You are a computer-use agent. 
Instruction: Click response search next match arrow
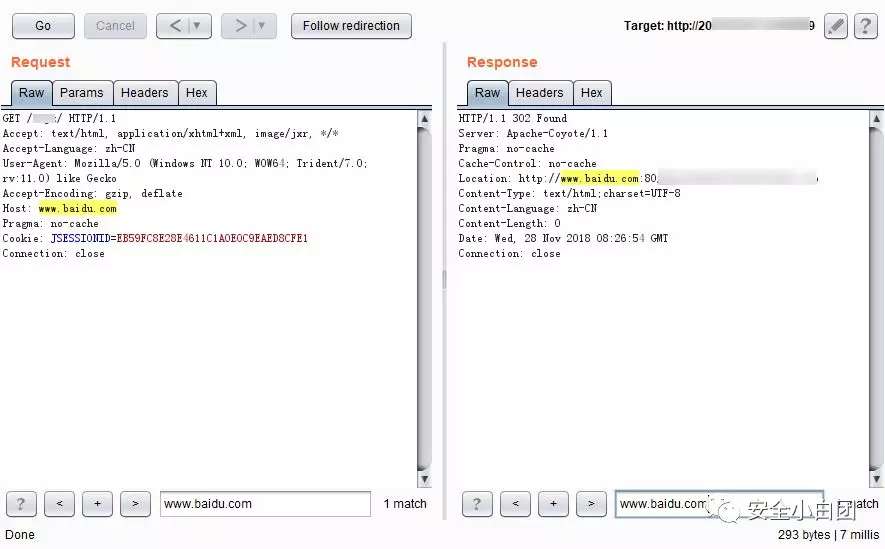pyautogui.click(x=591, y=504)
